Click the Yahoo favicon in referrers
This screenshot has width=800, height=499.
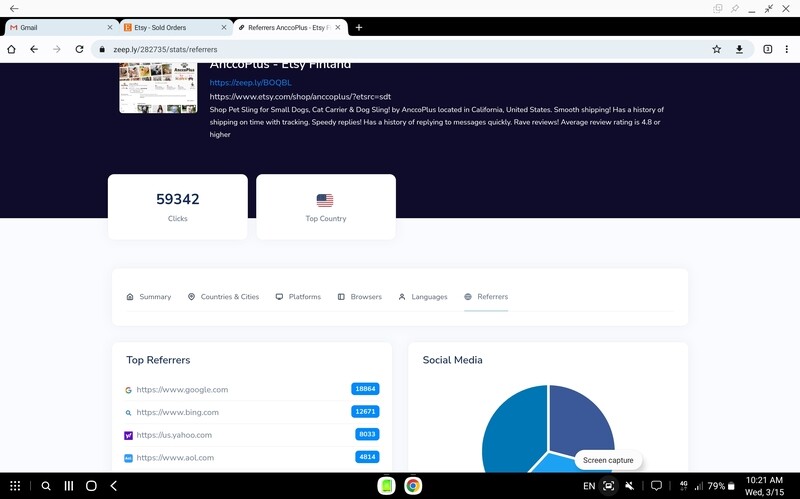(129, 435)
